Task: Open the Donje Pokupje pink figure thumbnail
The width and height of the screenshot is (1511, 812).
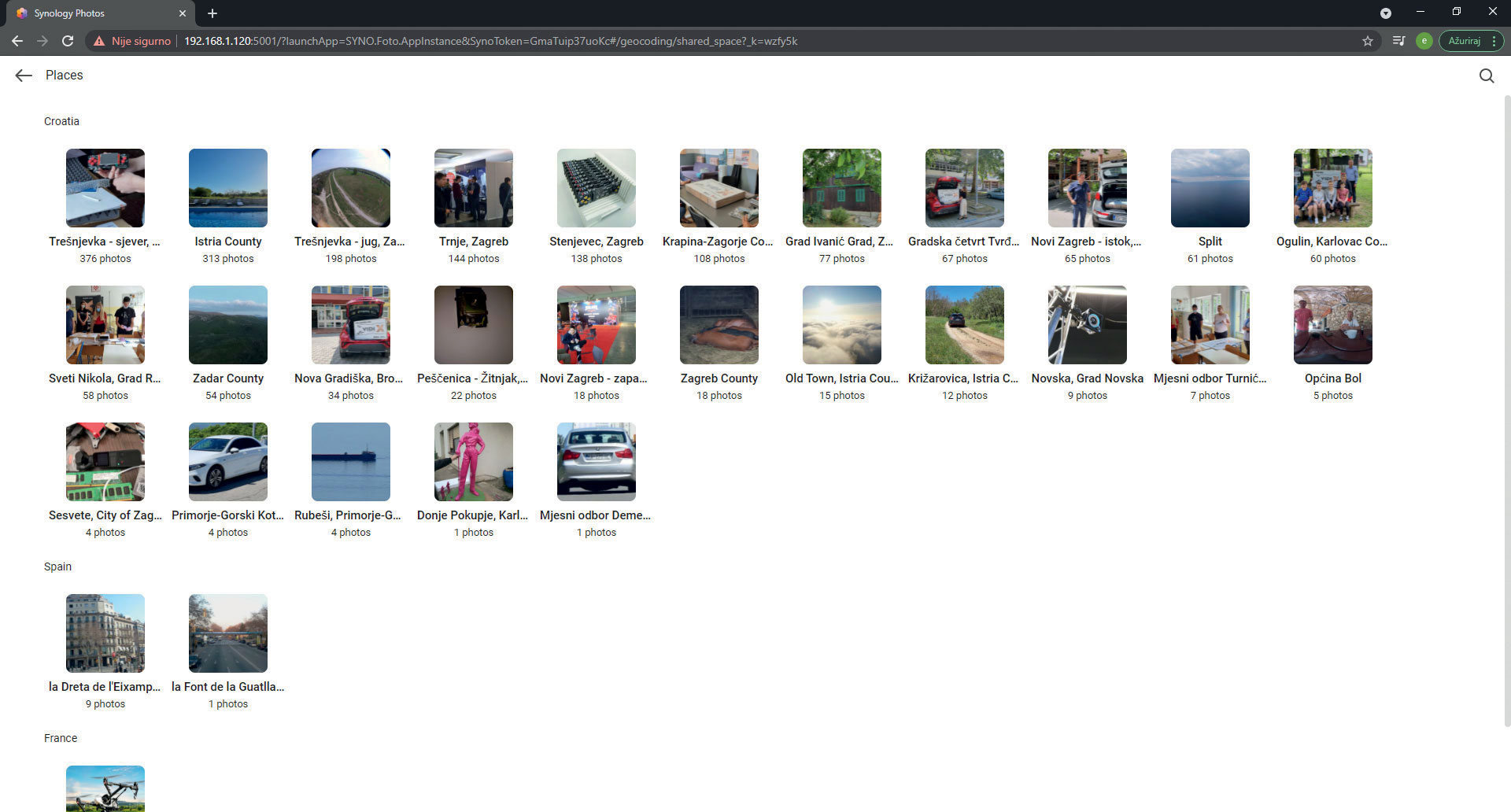Action: (x=474, y=462)
